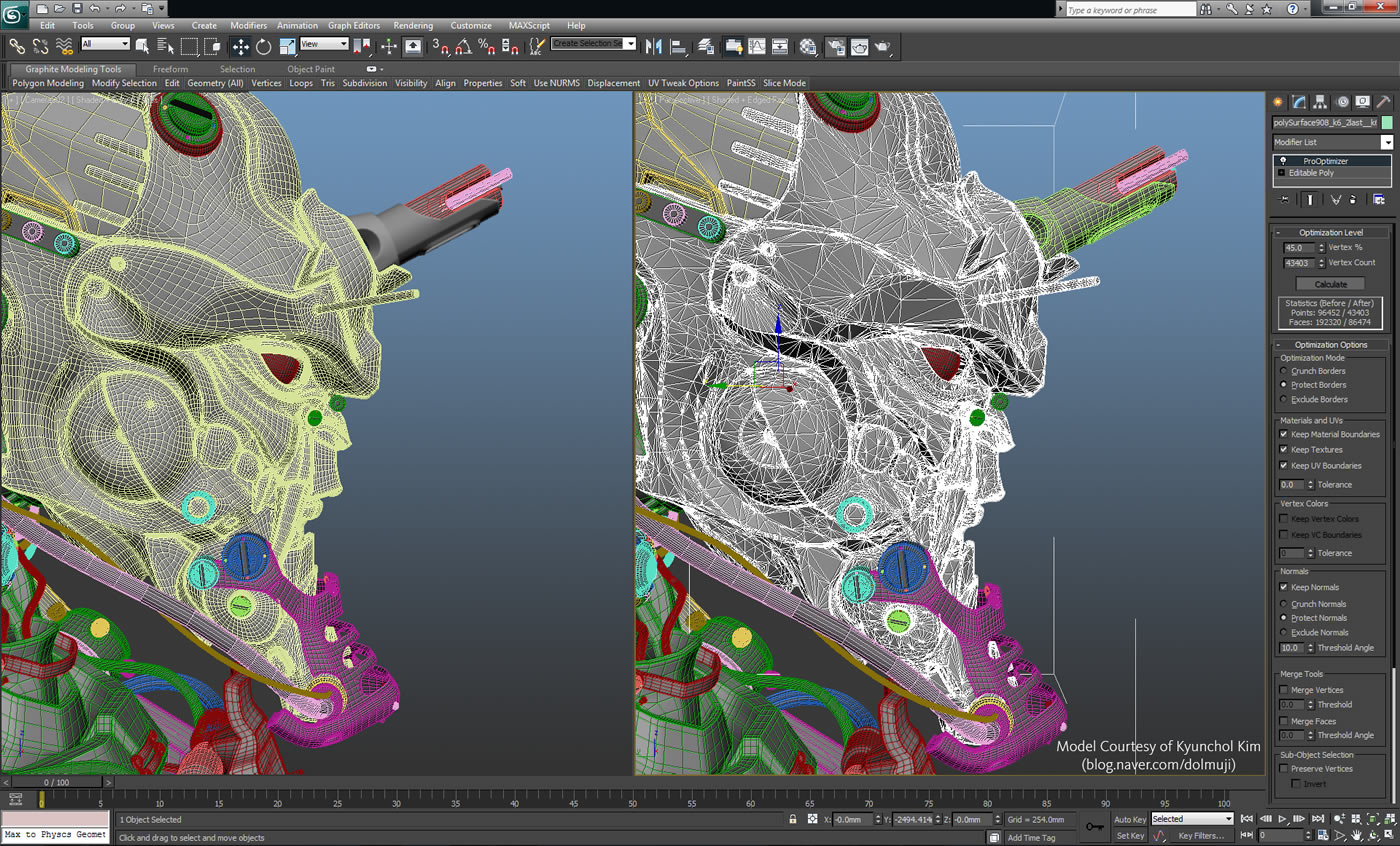
Task: Enable the Merge Vertices checkbox
Action: tap(1284, 690)
